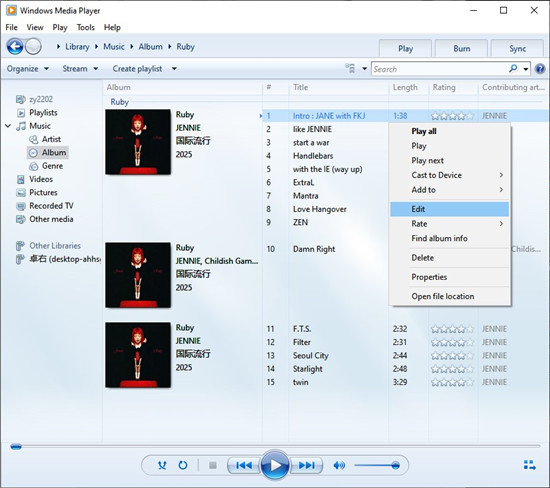550x488 pixels.
Task: Open the Play menu
Action: [60, 27]
